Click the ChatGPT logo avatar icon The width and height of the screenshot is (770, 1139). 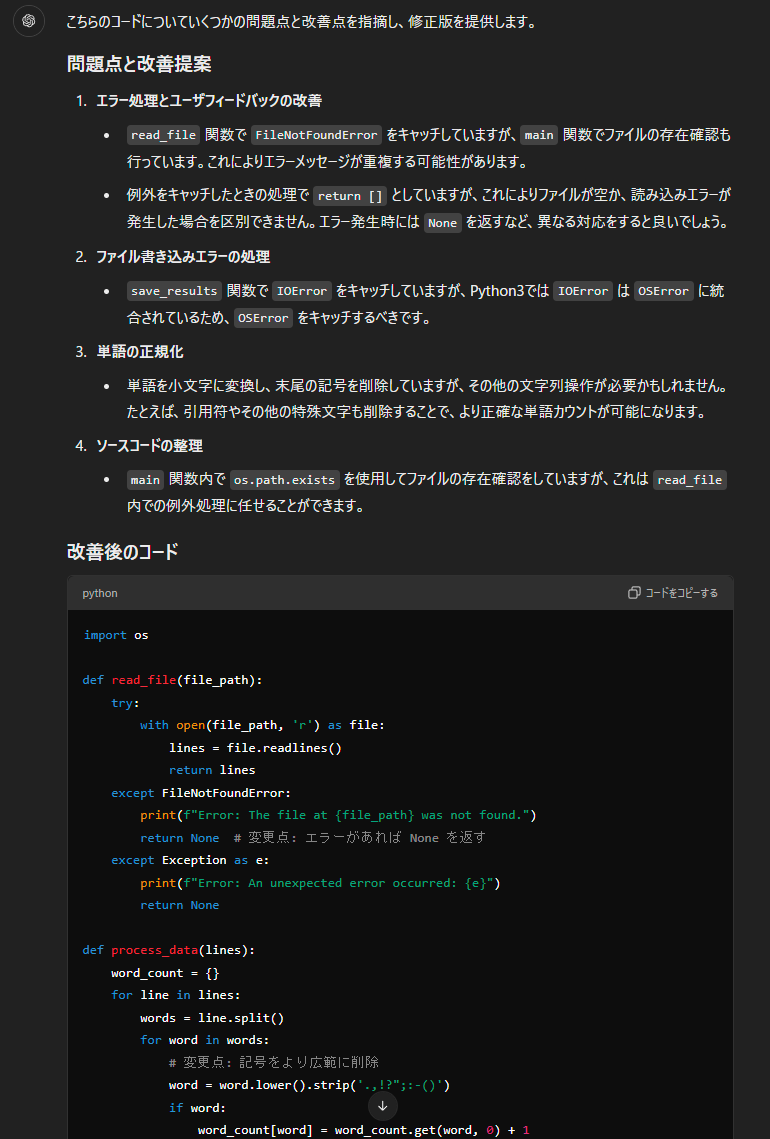[x=29, y=21]
